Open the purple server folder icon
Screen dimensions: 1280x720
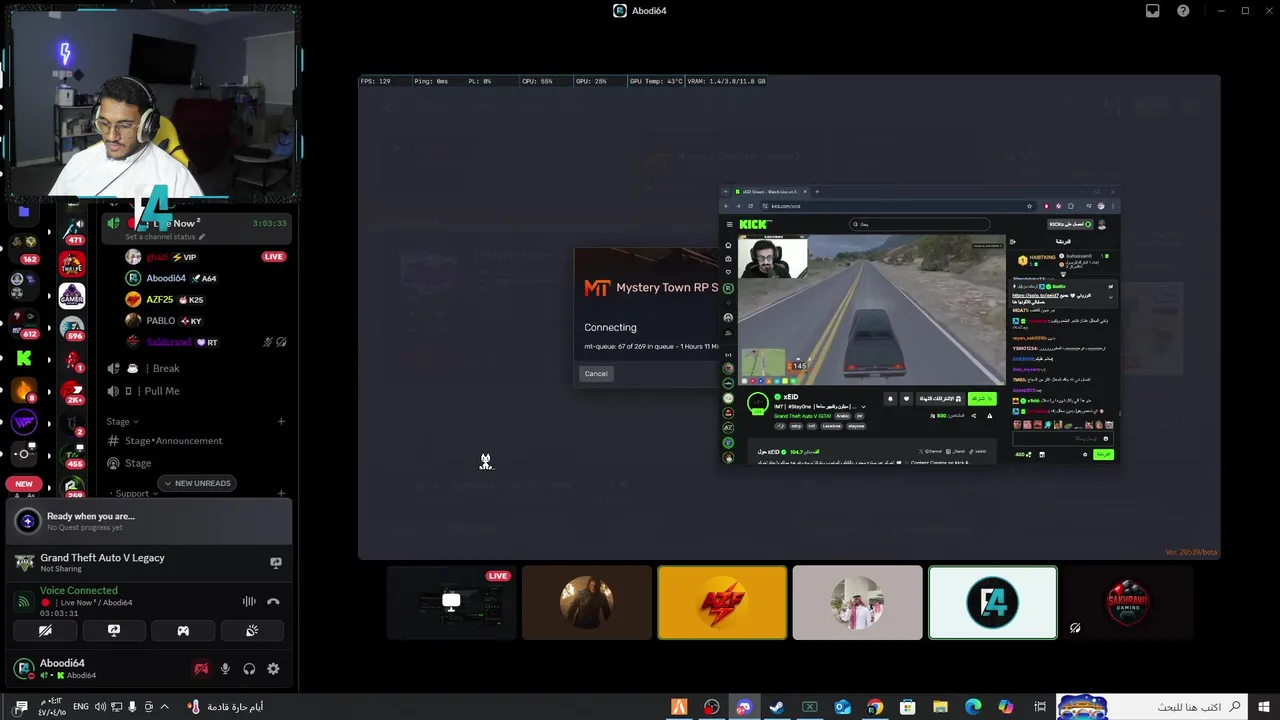[24, 212]
